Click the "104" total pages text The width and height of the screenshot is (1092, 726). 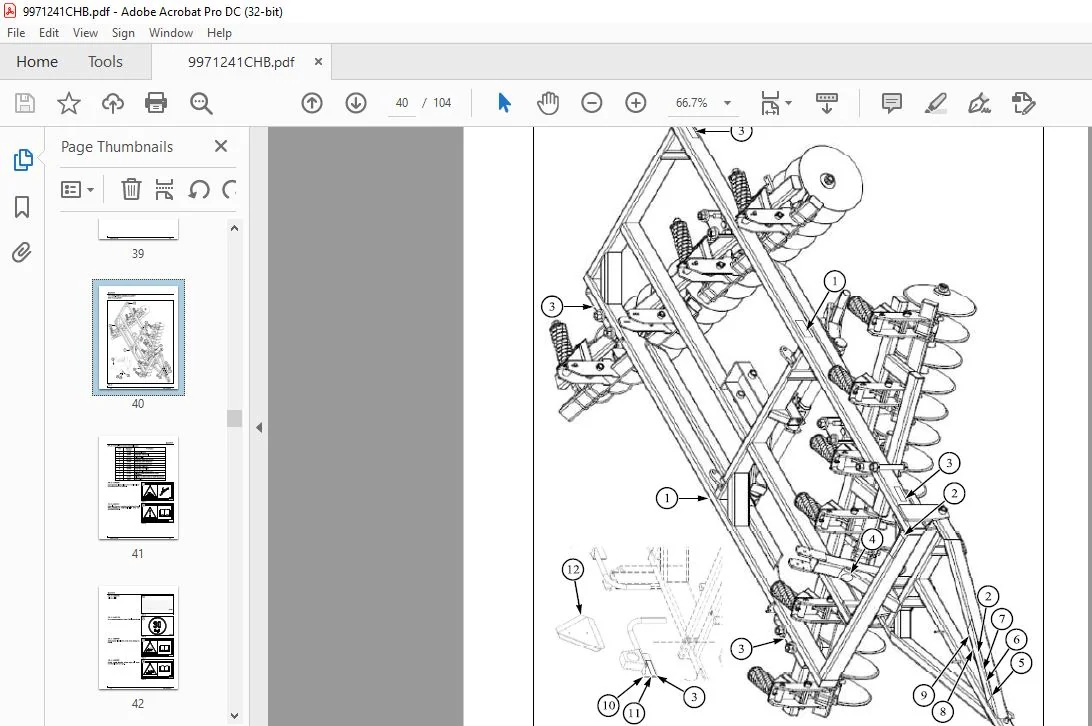[442, 103]
